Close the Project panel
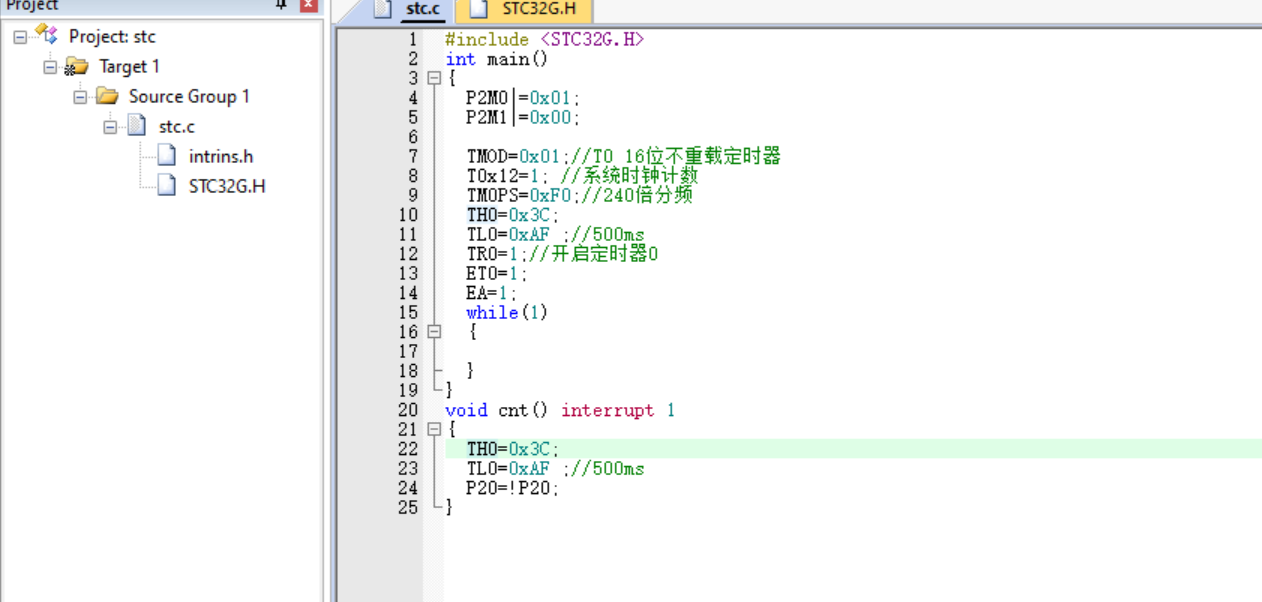The image size is (1262, 602). coord(309,4)
